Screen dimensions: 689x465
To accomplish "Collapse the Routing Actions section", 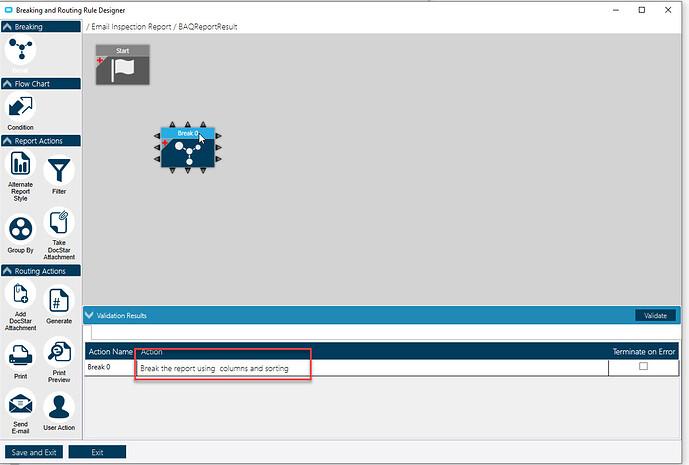I will click(7, 271).
